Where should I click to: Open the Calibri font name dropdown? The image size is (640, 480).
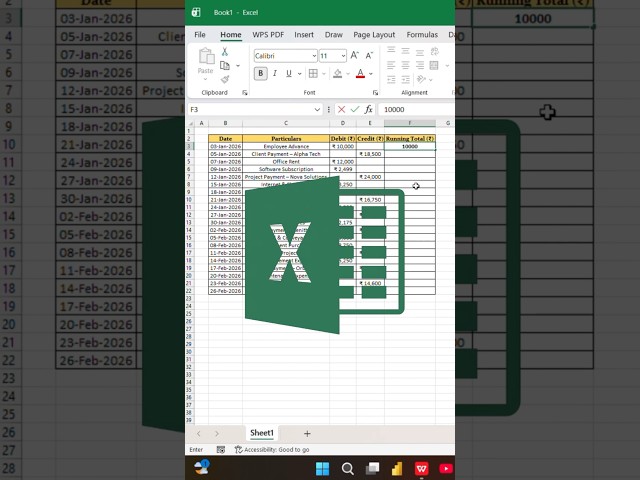tap(314, 56)
